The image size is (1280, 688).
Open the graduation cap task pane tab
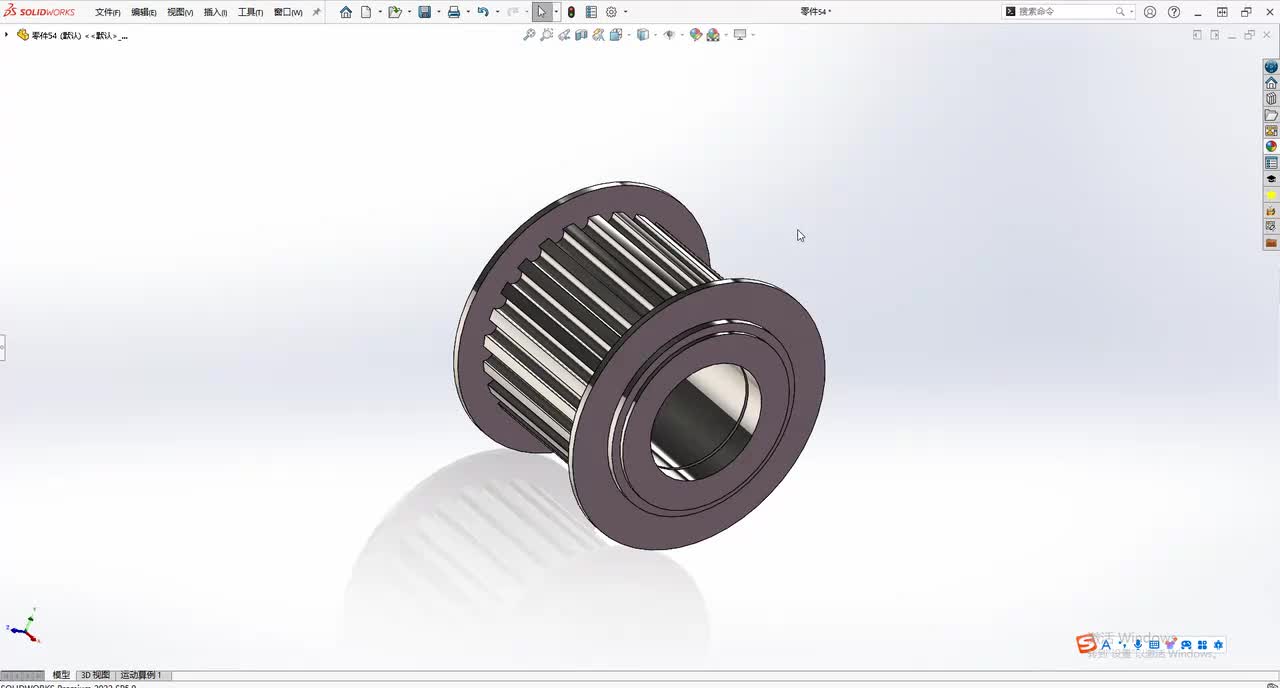[1271, 179]
